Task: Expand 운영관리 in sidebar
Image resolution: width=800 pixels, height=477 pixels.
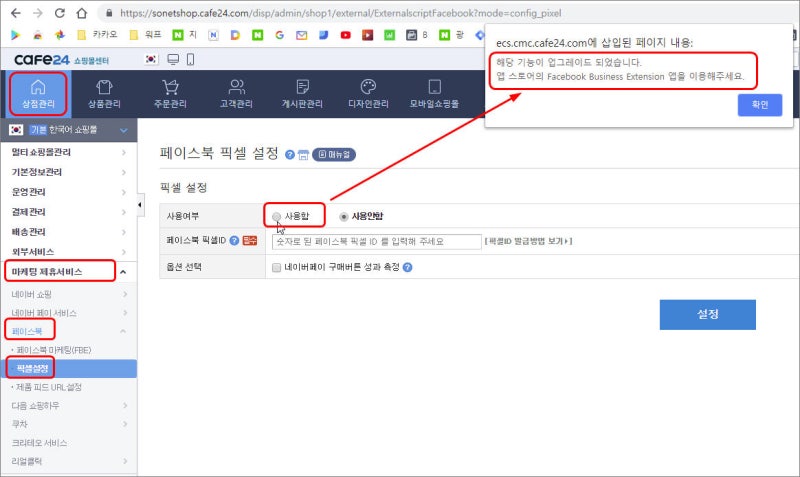Action: click(x=69, y=192)
